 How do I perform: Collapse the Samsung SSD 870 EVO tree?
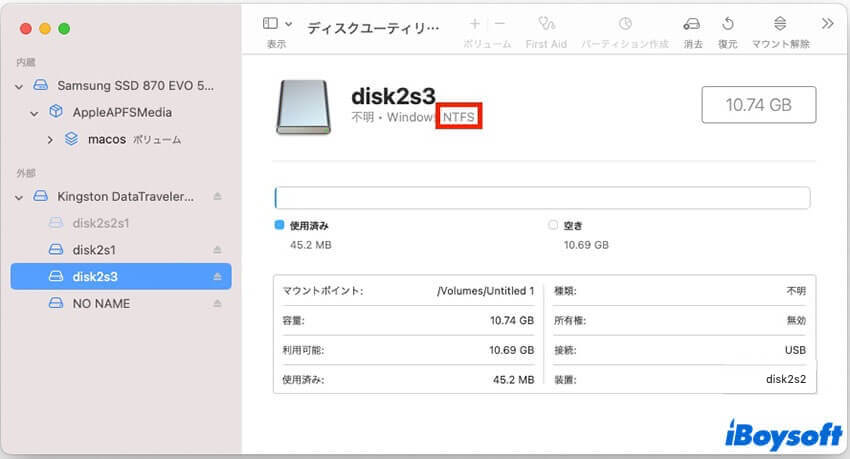click(x=20, y=86)
